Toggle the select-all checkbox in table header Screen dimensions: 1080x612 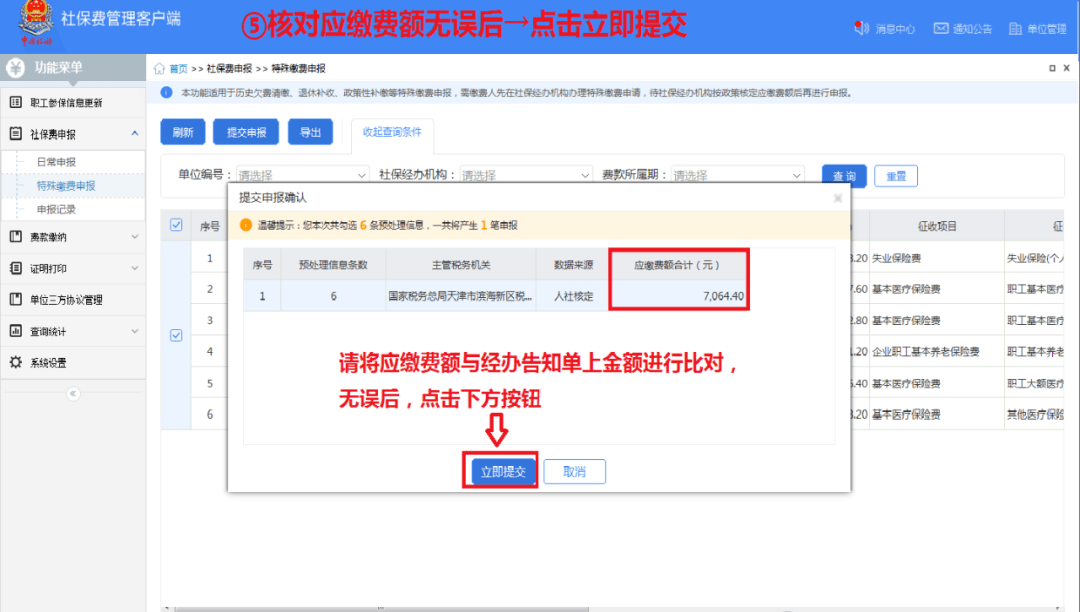click(176, 226)
